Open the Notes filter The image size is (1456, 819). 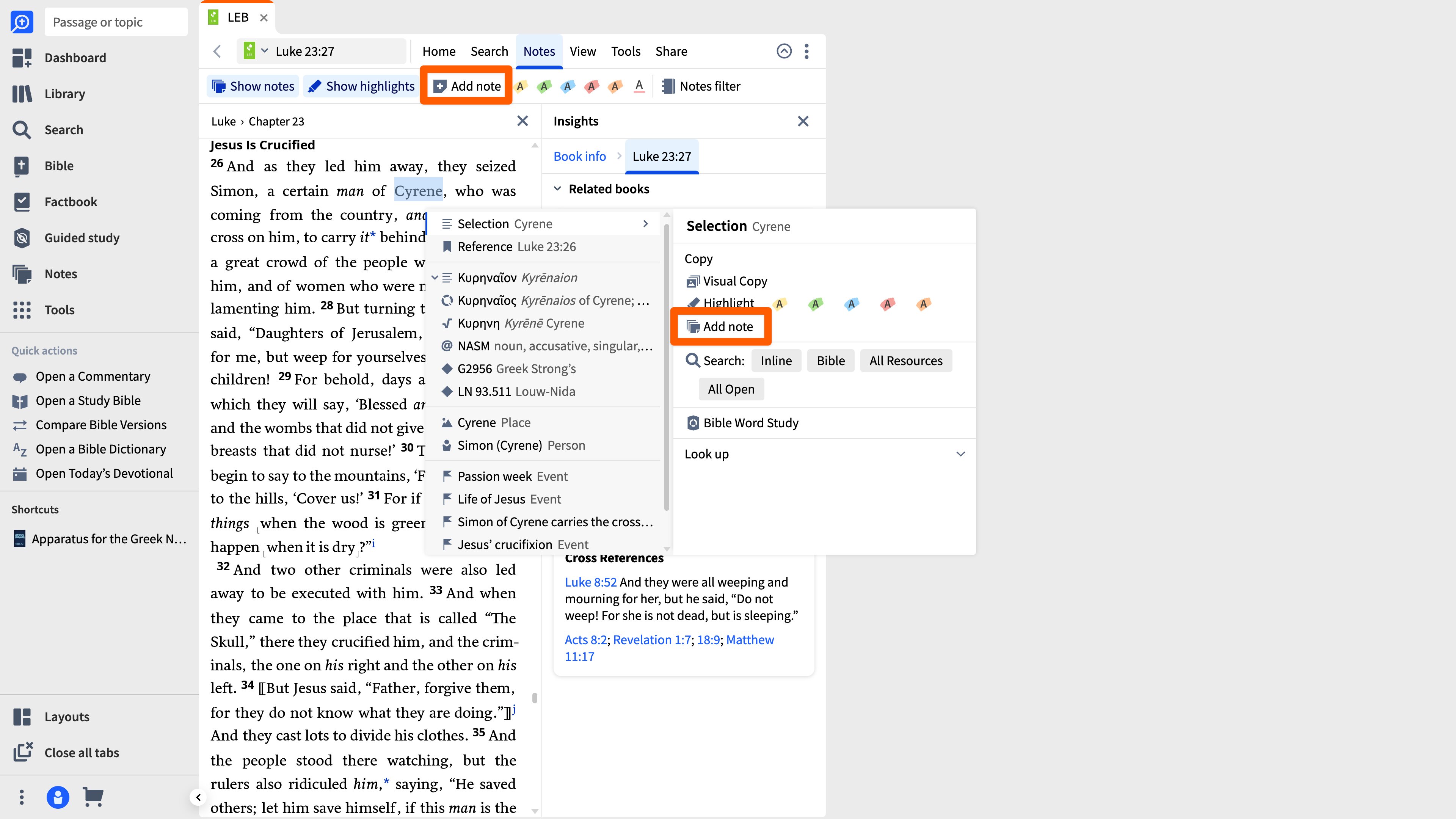pos(701,86)
